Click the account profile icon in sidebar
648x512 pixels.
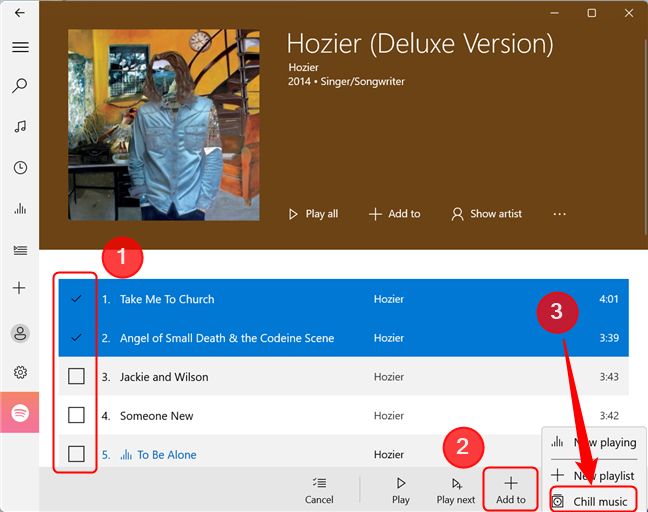(x=20, y=333)
